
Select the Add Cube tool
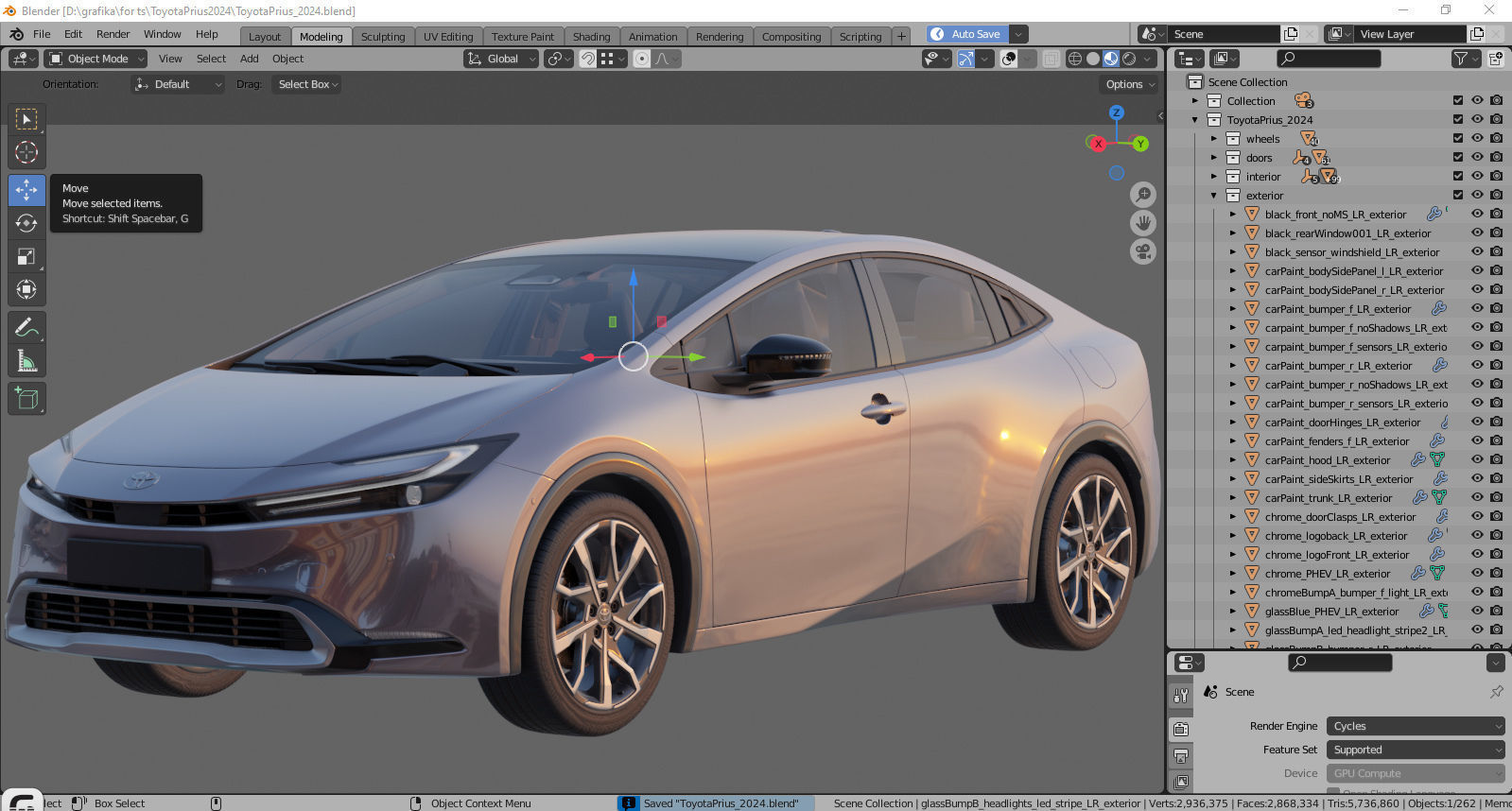[26, 399]
